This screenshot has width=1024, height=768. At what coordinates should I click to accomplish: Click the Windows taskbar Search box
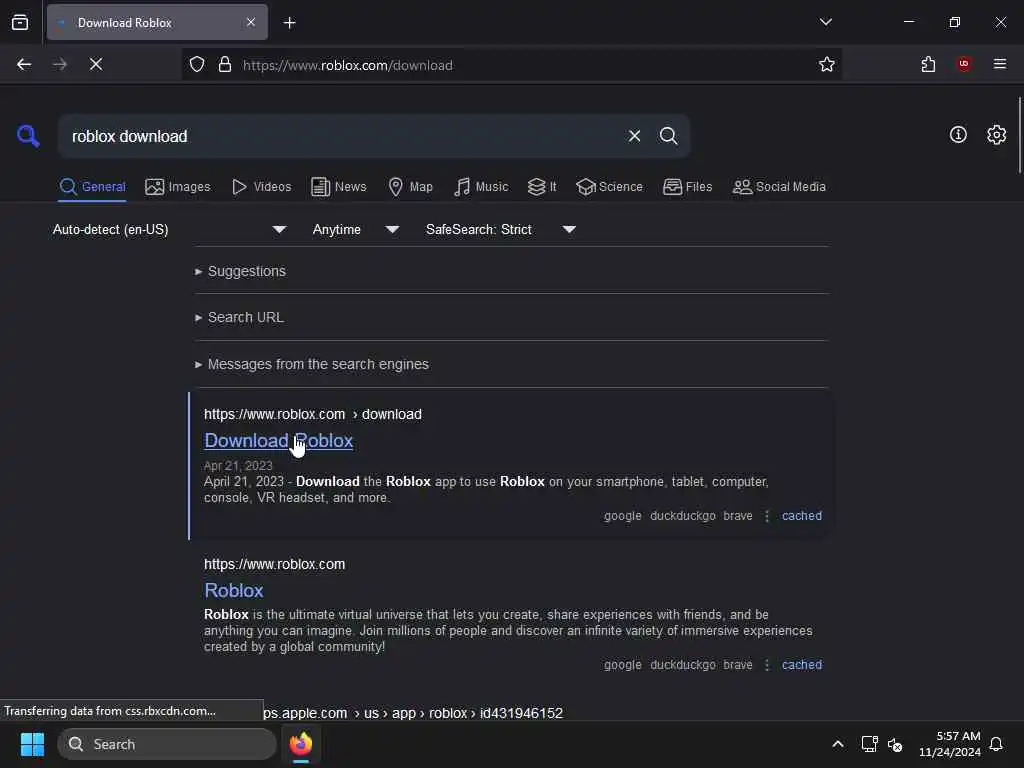167,744
